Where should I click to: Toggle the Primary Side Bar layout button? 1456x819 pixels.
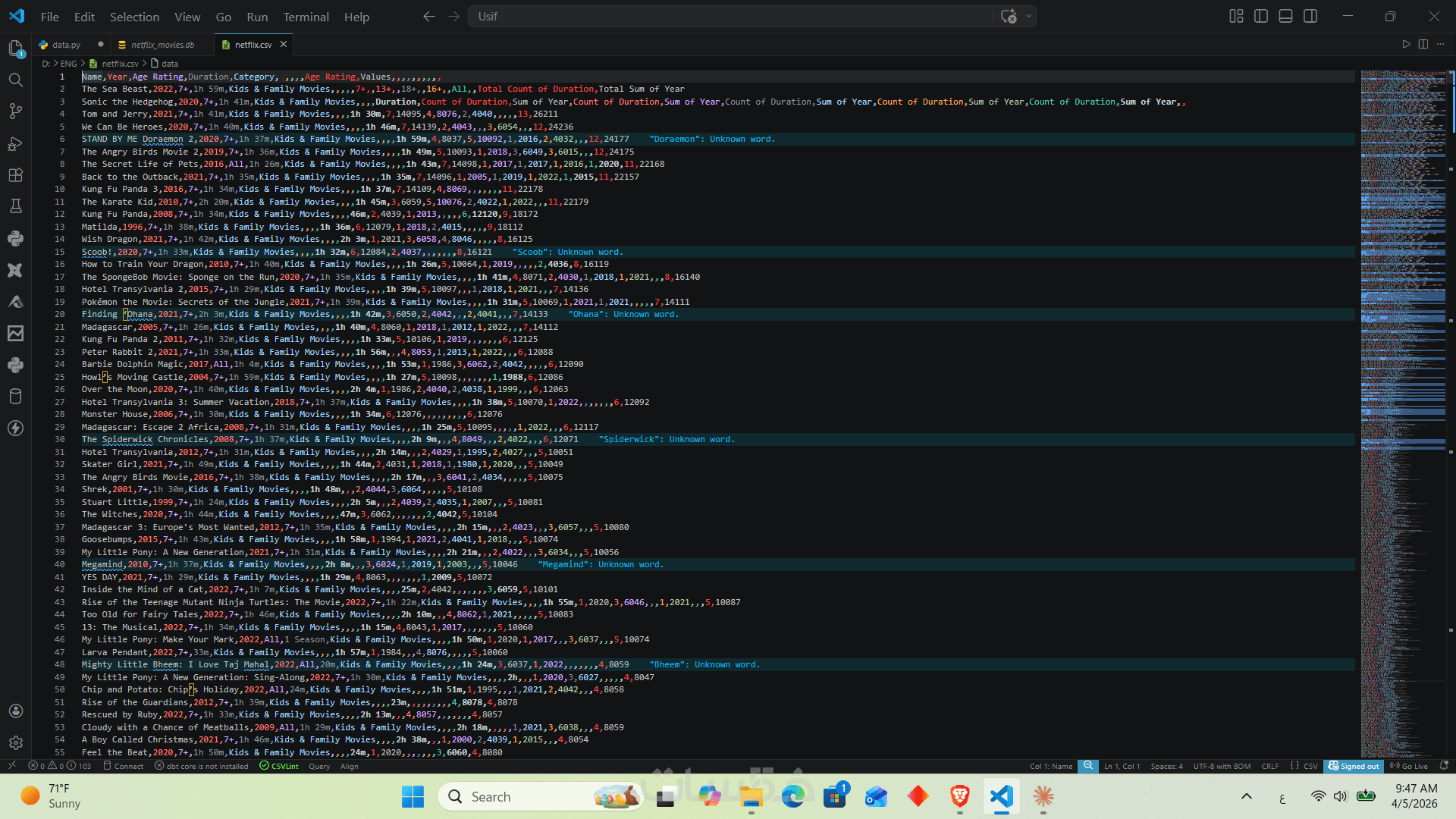coord(1261,17)
